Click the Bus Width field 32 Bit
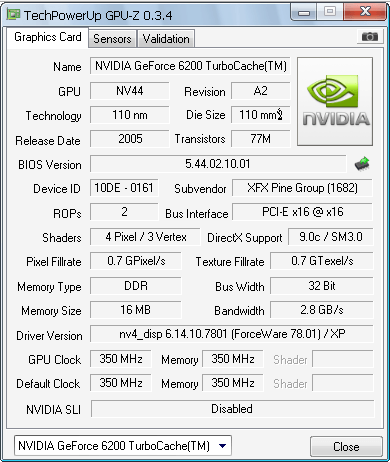390x462 pixels. pos(322,286)
